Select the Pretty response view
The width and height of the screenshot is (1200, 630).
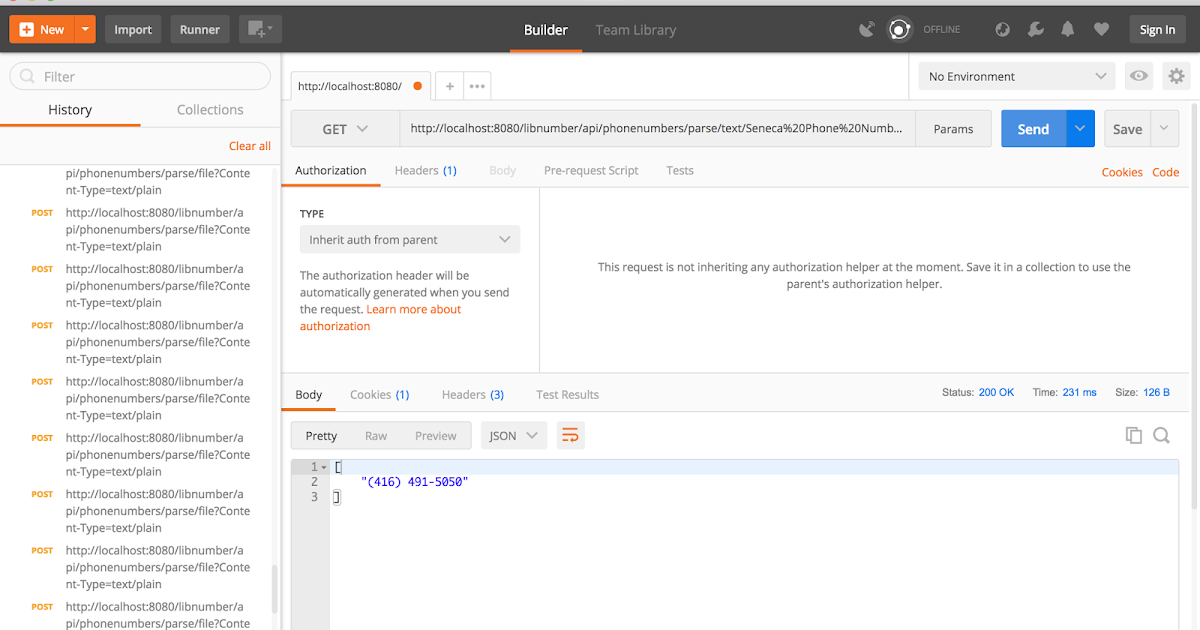coord(320,435)
